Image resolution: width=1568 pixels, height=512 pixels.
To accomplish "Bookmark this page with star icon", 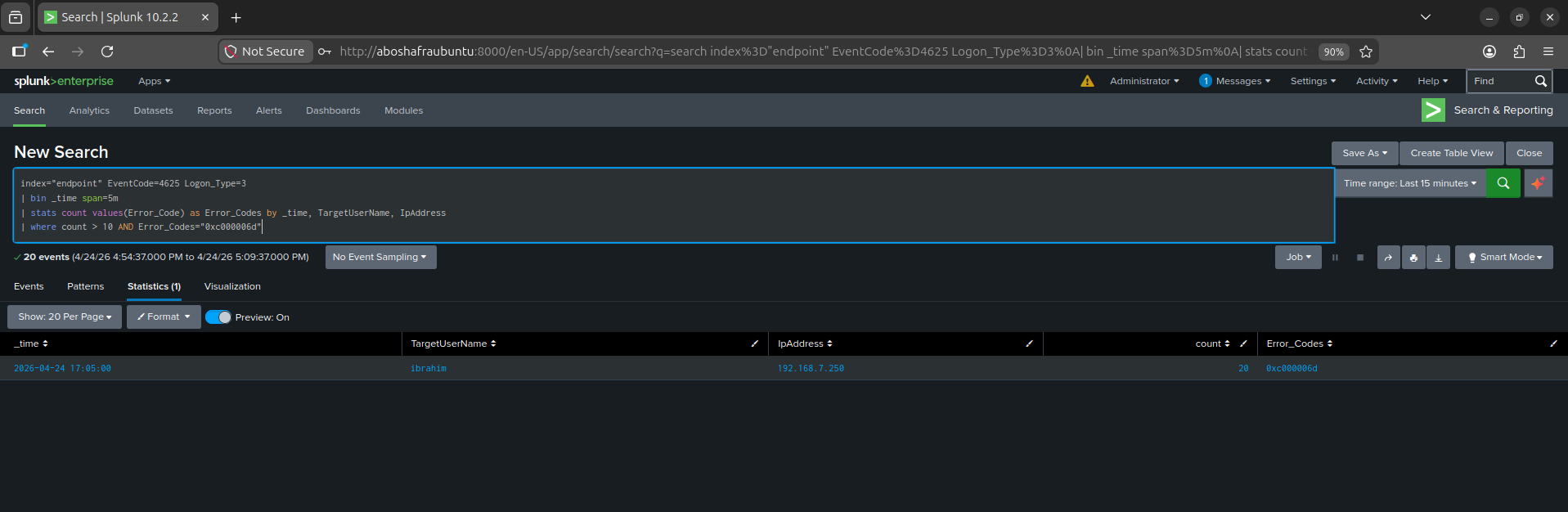I will tap(1365, 52).
